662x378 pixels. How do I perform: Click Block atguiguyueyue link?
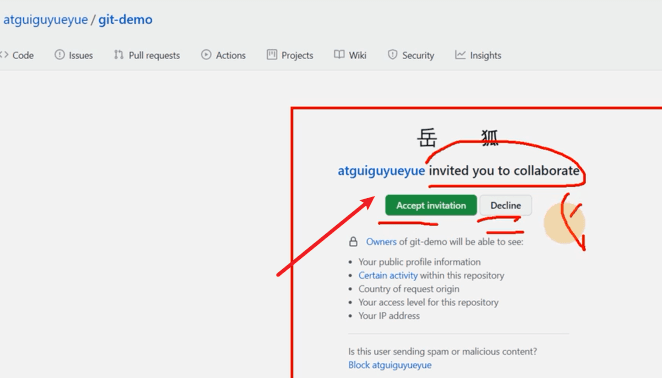[x=390, y=365]
